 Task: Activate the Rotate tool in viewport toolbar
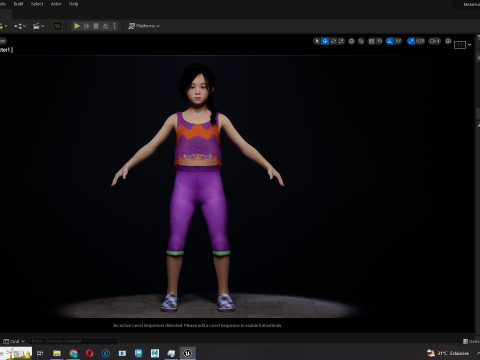click(333, 41)
